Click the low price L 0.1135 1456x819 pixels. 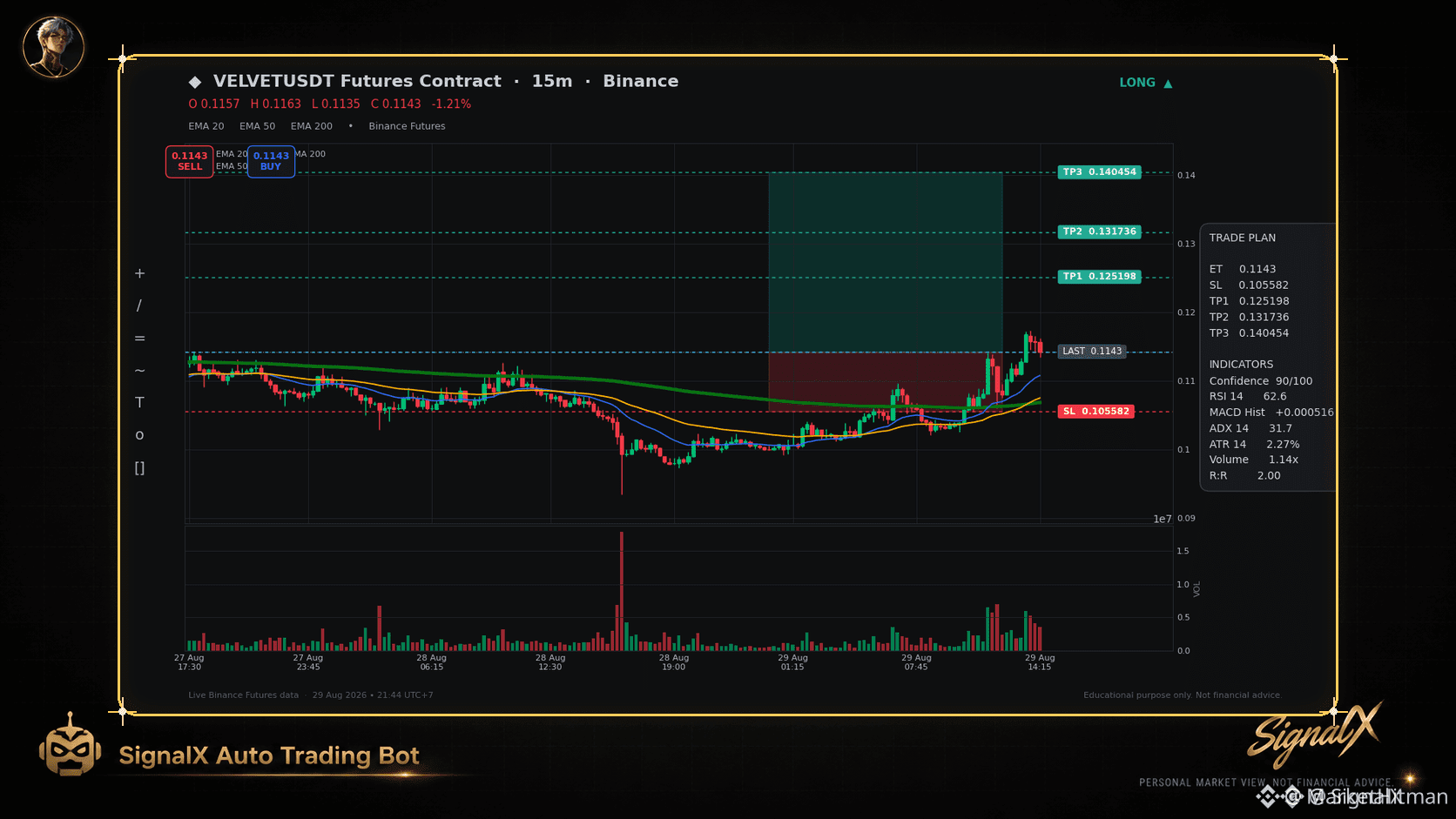(x=336, y=104)
